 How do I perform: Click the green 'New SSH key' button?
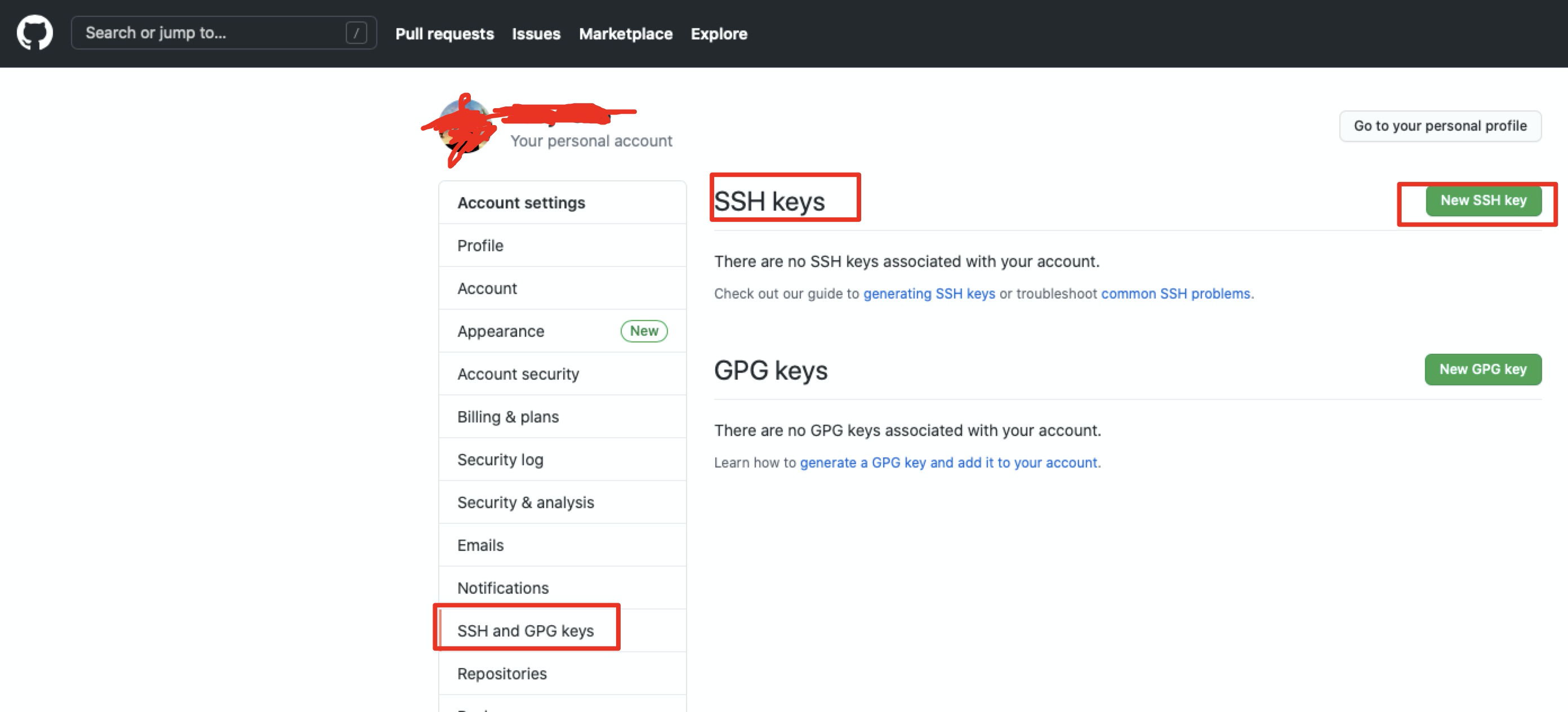(1484, 200)
